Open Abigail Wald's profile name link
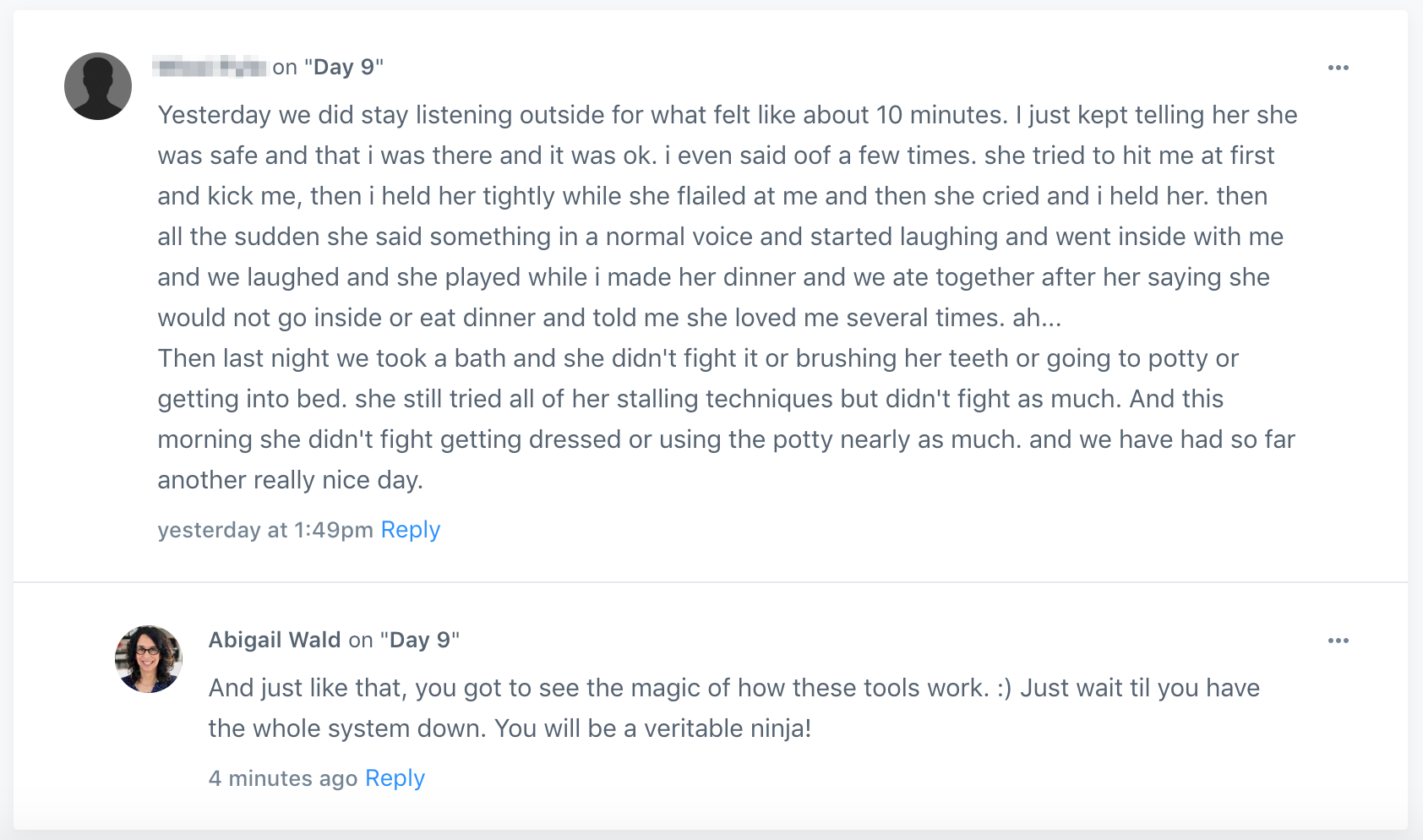1423x840 pixels. [x=275, y=640]
